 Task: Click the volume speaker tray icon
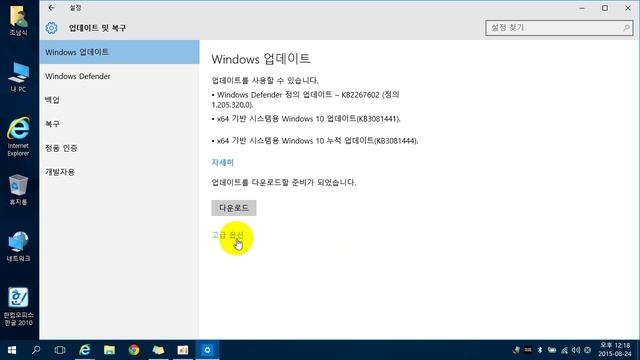[x=576, y=350]
